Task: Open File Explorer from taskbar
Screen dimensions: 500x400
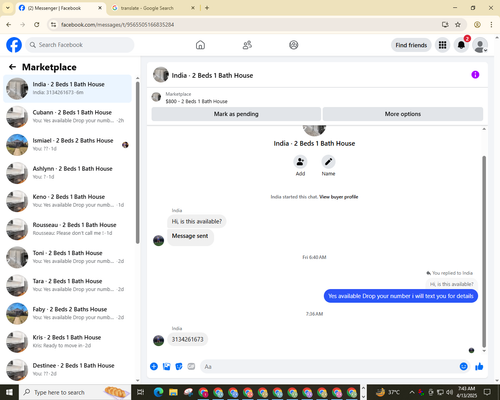Action: coord(173,392)
